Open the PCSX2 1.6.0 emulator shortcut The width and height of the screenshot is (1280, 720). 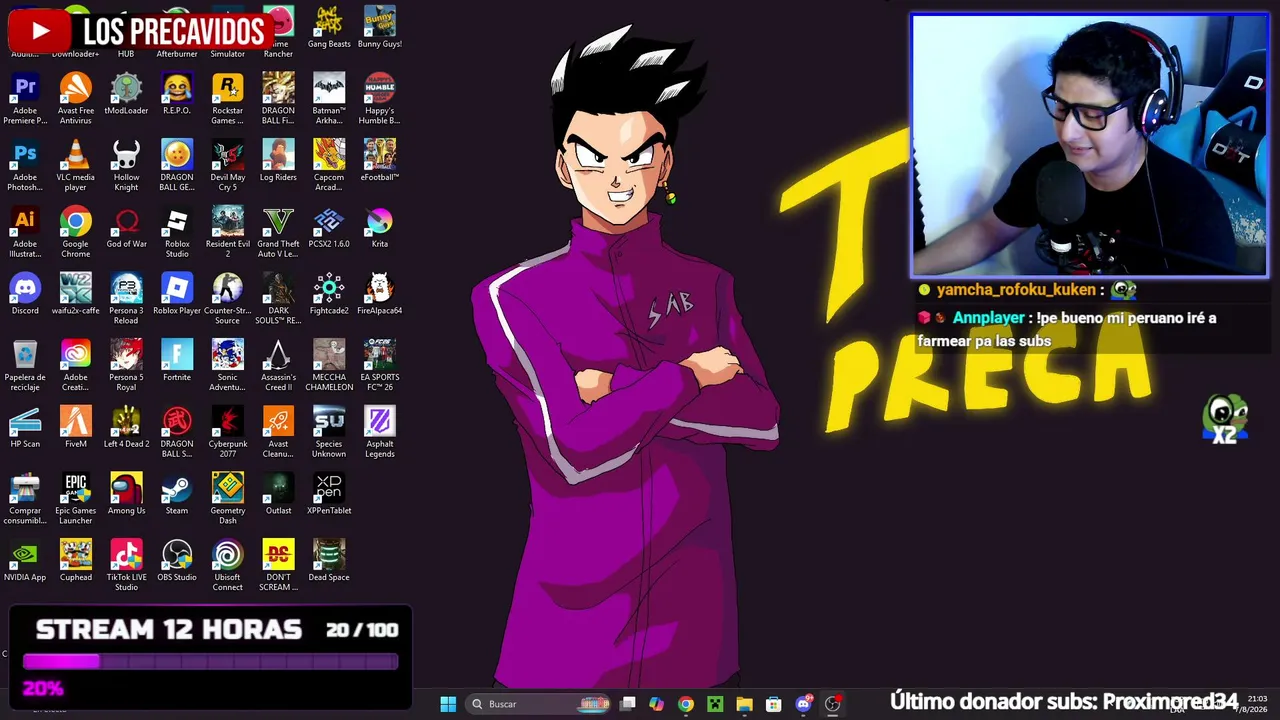tap(329, 228)
